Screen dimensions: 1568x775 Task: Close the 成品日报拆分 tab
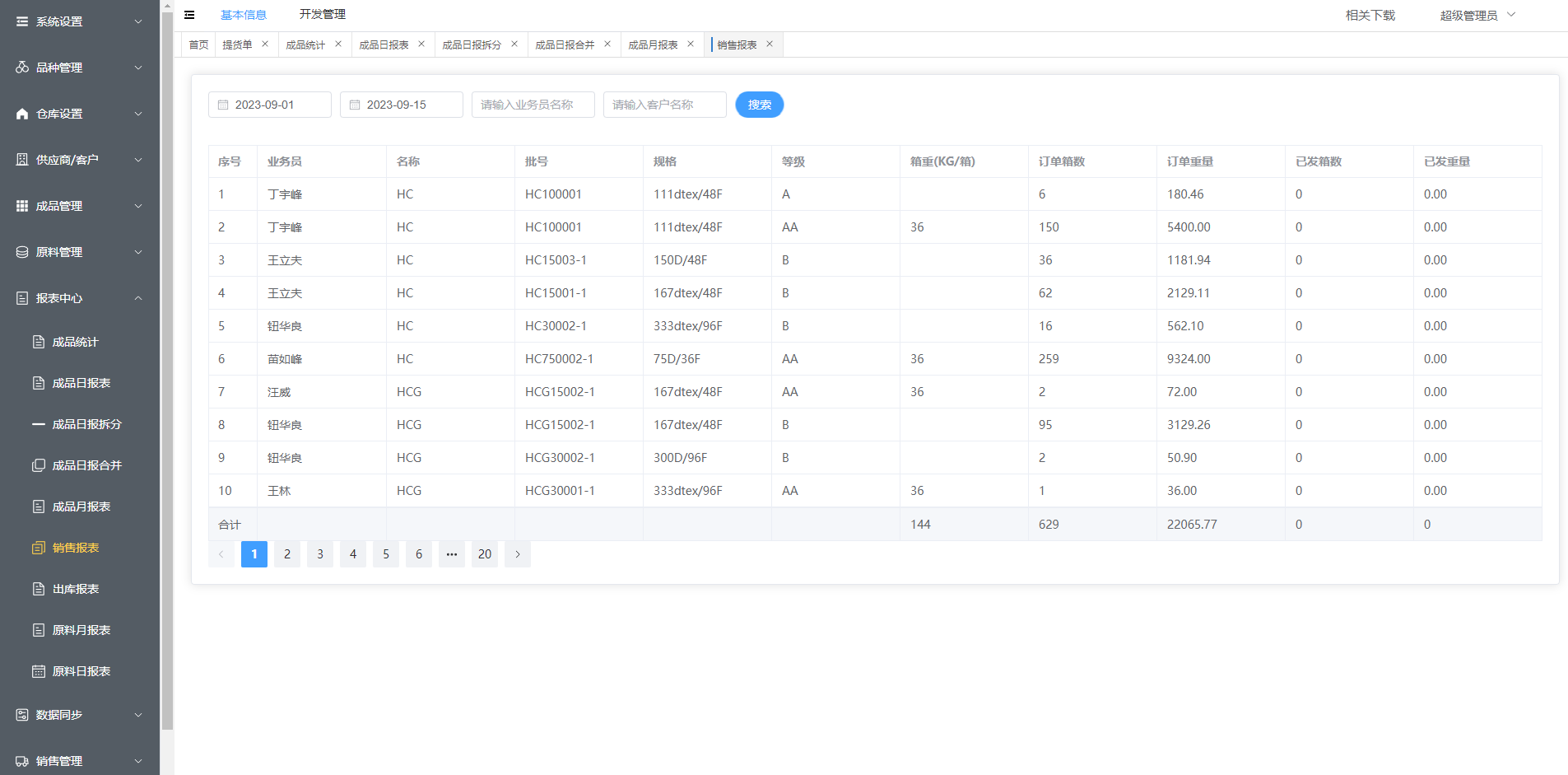click(514, 44)
